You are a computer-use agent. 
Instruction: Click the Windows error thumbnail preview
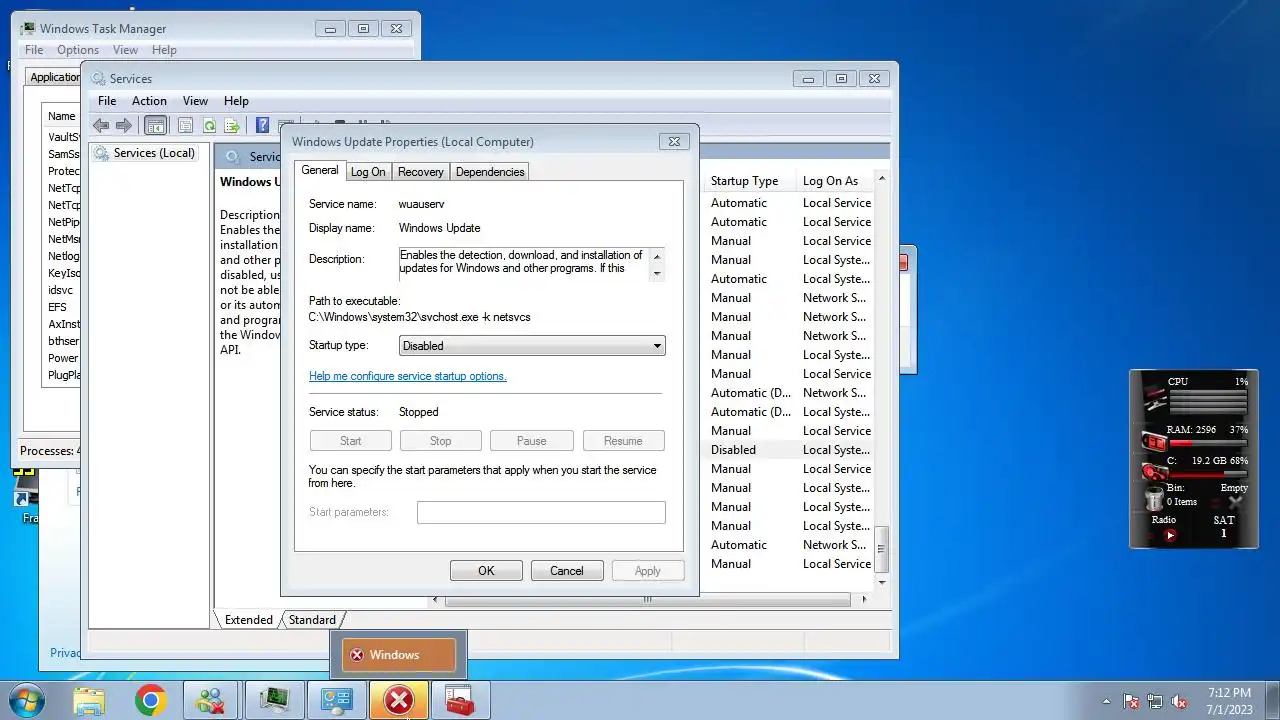pyautogui.click(x=399, y=655)
